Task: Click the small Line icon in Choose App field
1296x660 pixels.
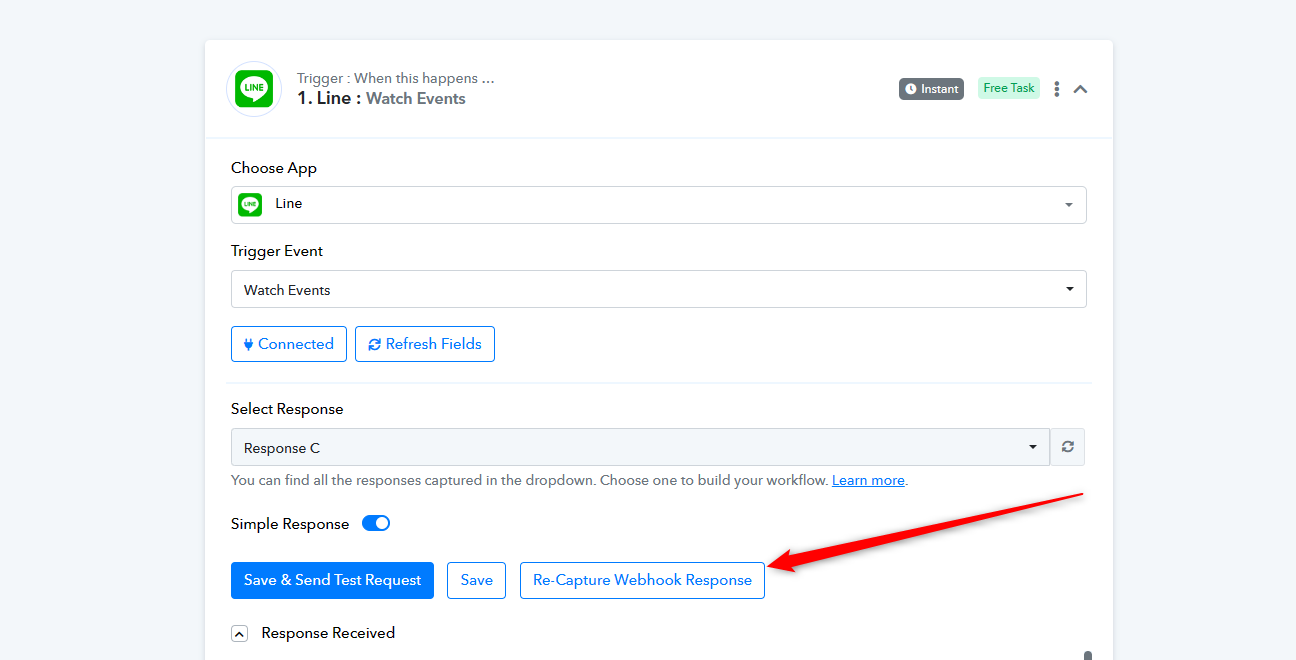Action: (250, 204)
